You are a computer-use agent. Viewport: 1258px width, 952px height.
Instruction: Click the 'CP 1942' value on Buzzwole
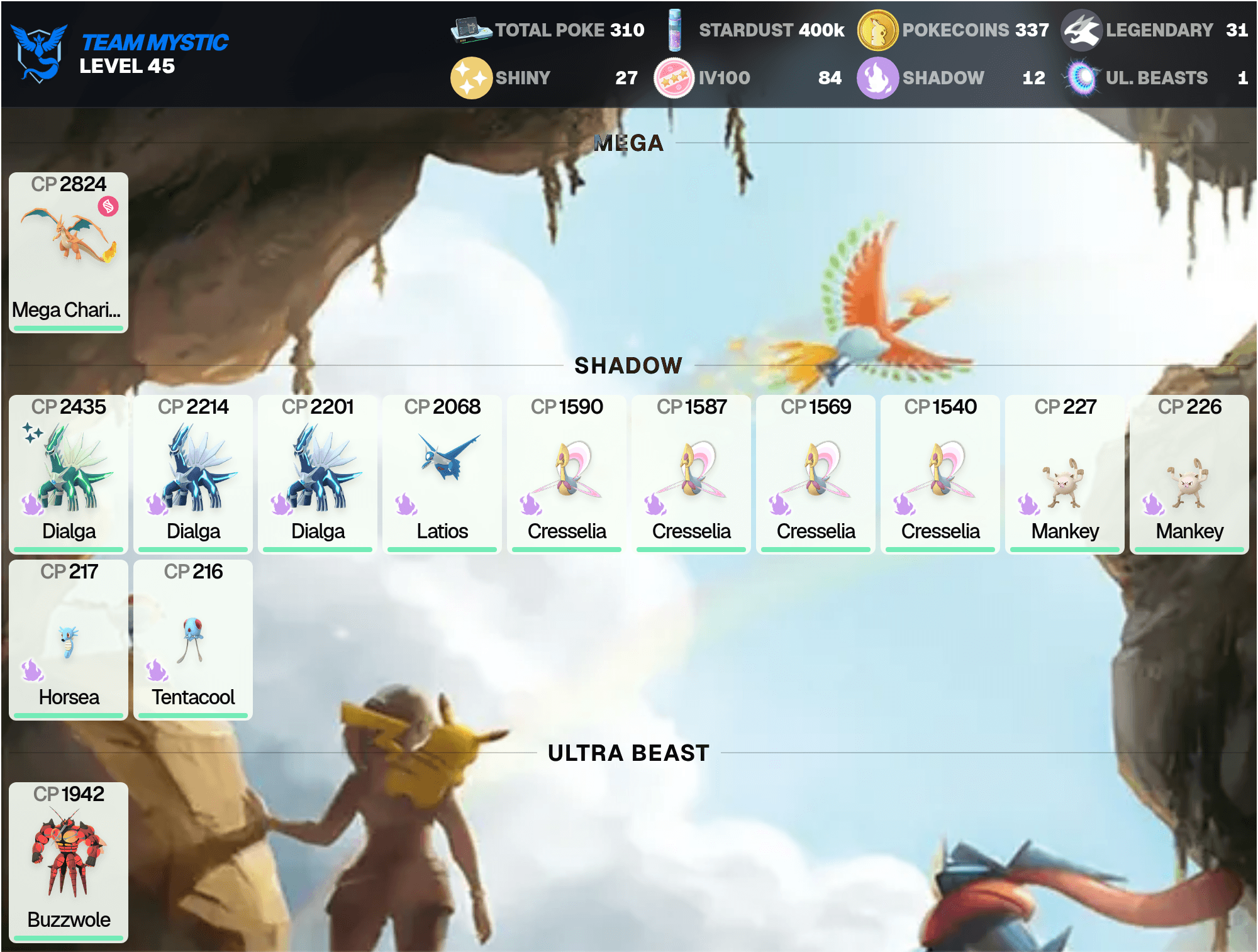69,794
